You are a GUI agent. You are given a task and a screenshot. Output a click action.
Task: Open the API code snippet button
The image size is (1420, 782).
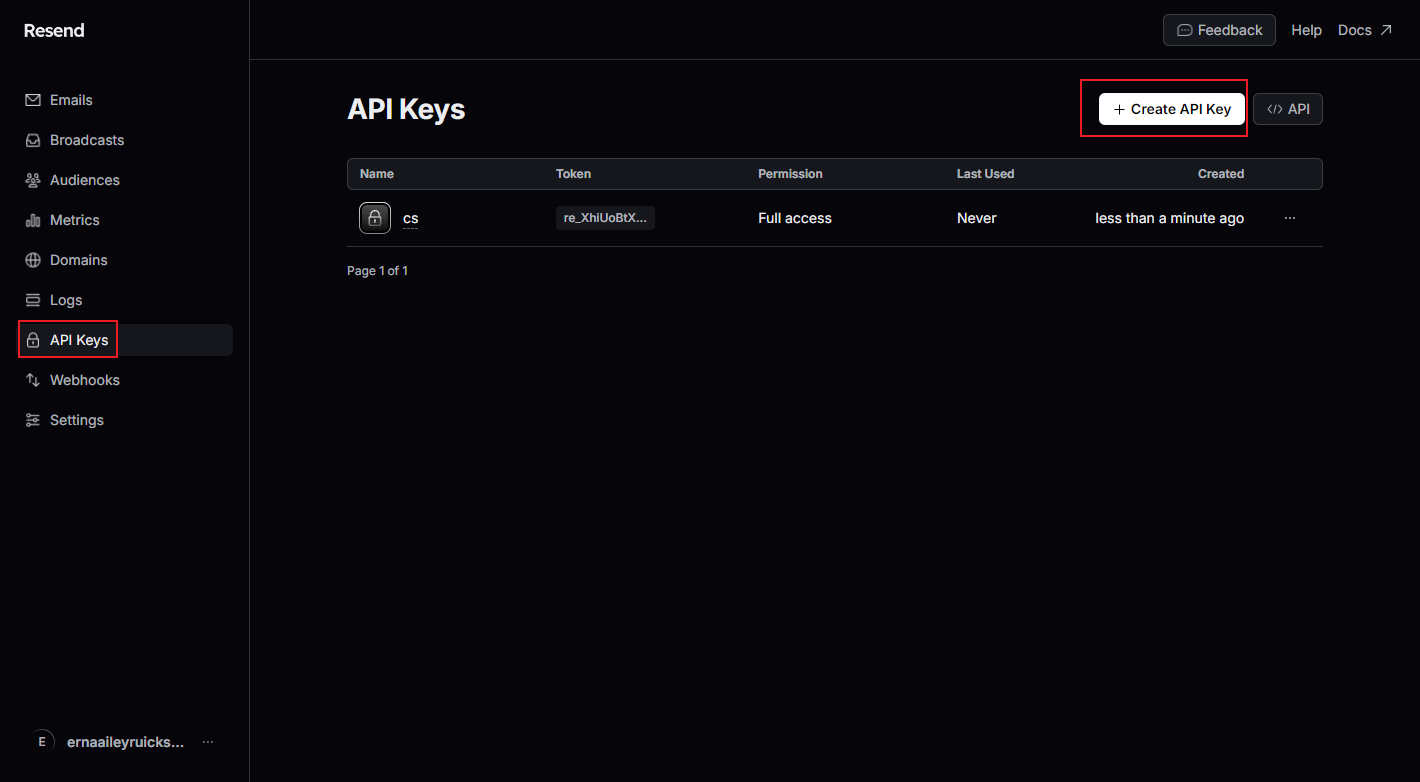pos(1287,109)
